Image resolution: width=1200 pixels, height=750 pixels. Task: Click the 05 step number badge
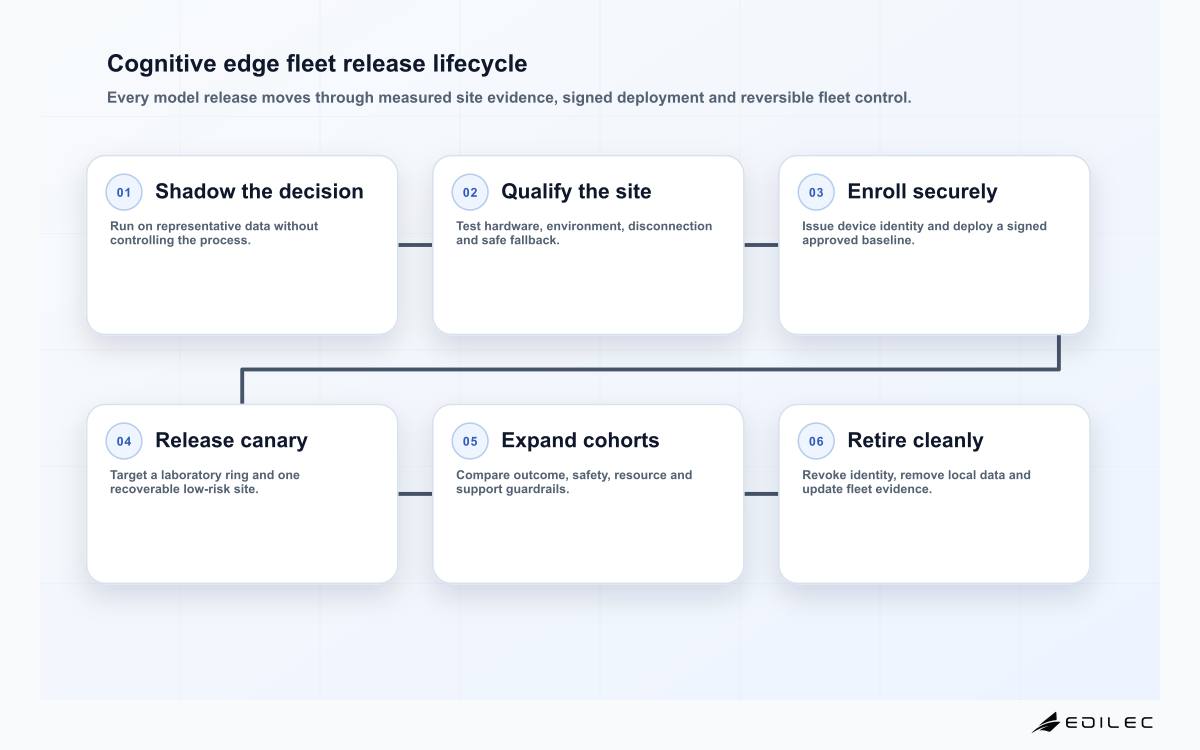(470, 441)
